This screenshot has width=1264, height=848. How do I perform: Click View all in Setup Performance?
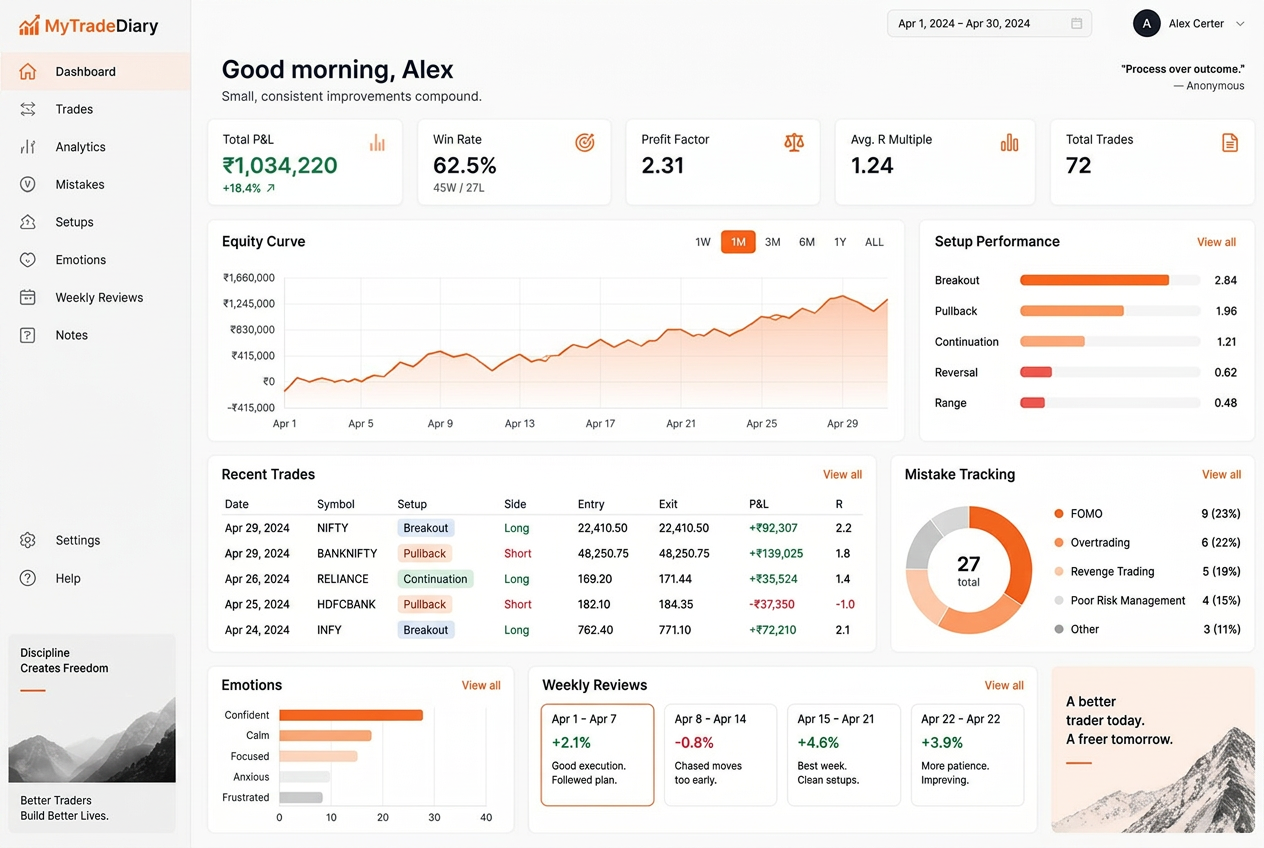(1216, 242)
